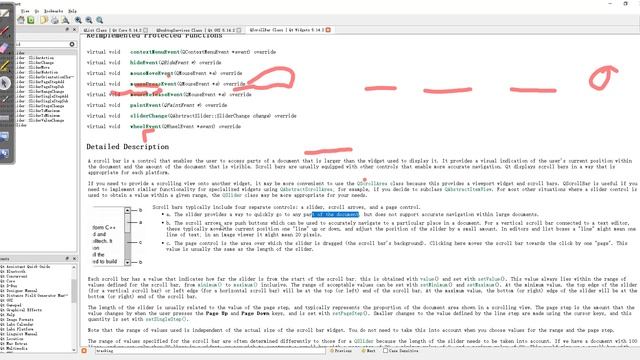
Task: Select the pink eraser annotation tool
Action: (x=4, y=48)
